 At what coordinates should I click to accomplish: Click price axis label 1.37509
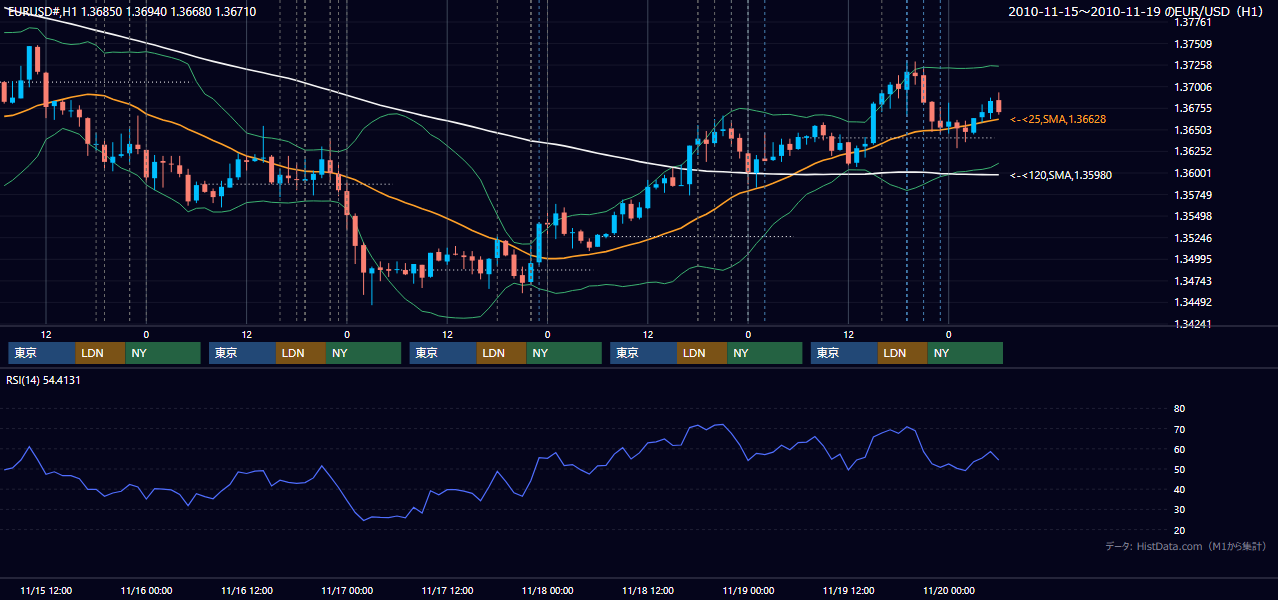pos(1193,44)
